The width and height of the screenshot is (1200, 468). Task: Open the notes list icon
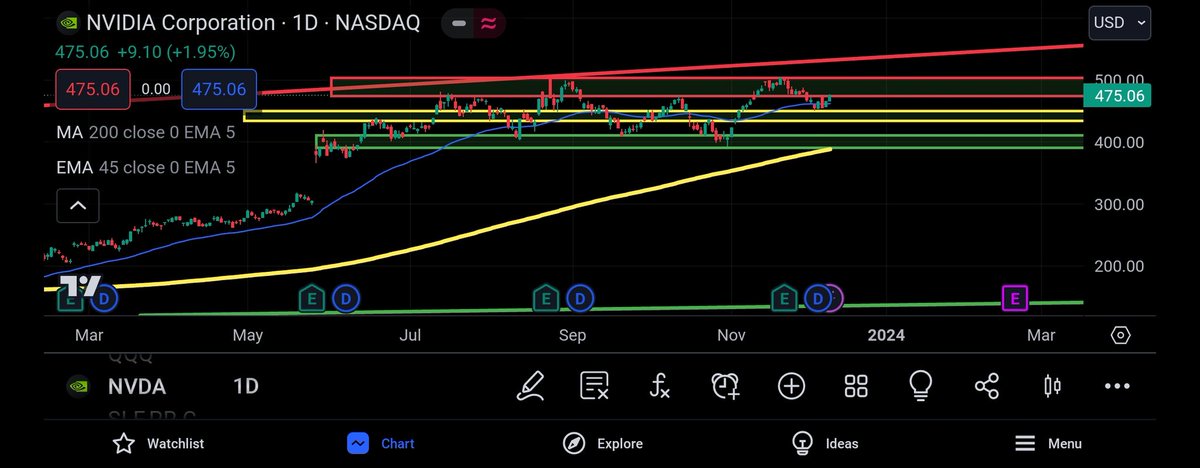pyautogui.click(x=595, y=385)
